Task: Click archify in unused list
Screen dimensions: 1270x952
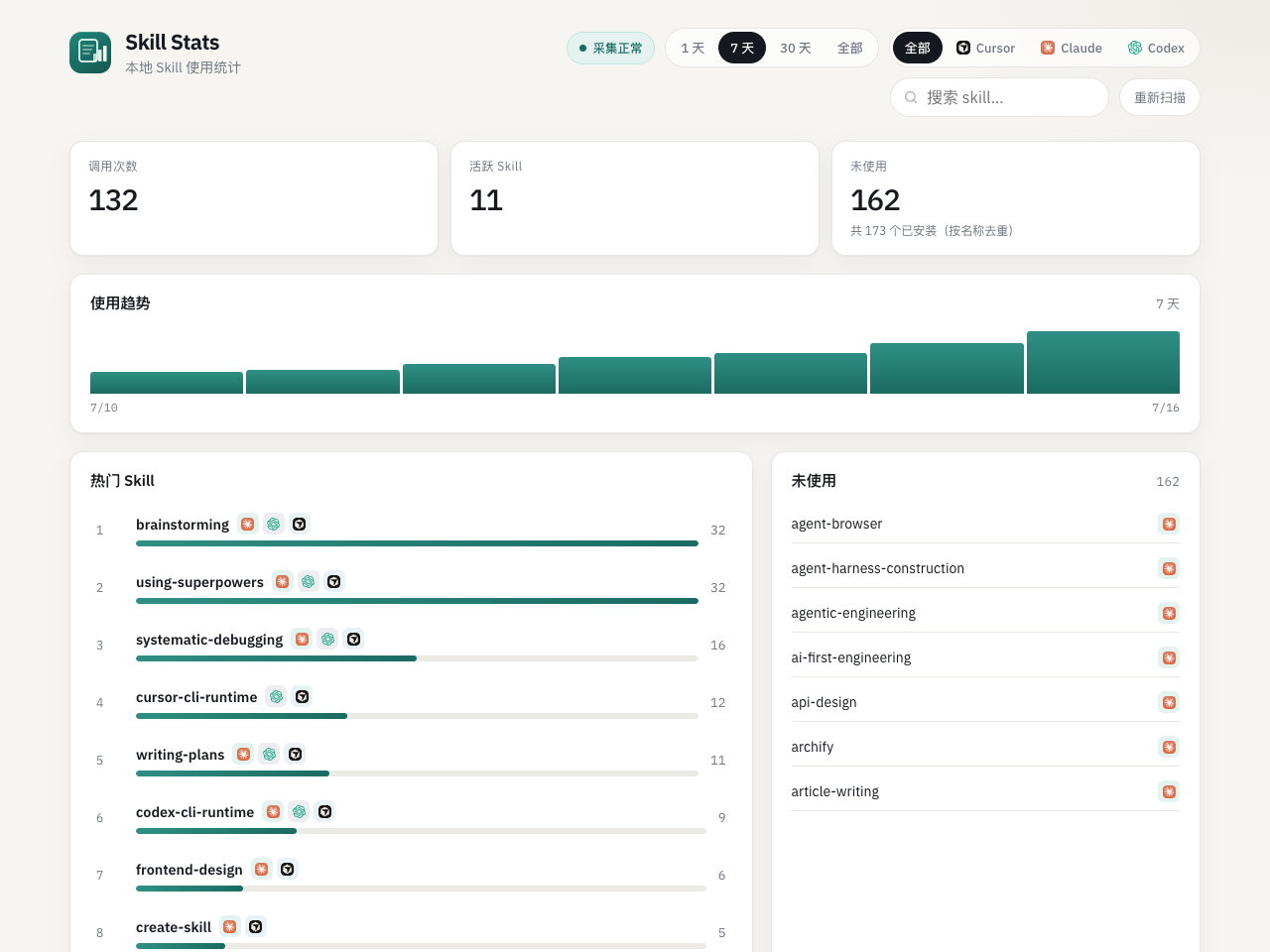Action: (812, 747)
